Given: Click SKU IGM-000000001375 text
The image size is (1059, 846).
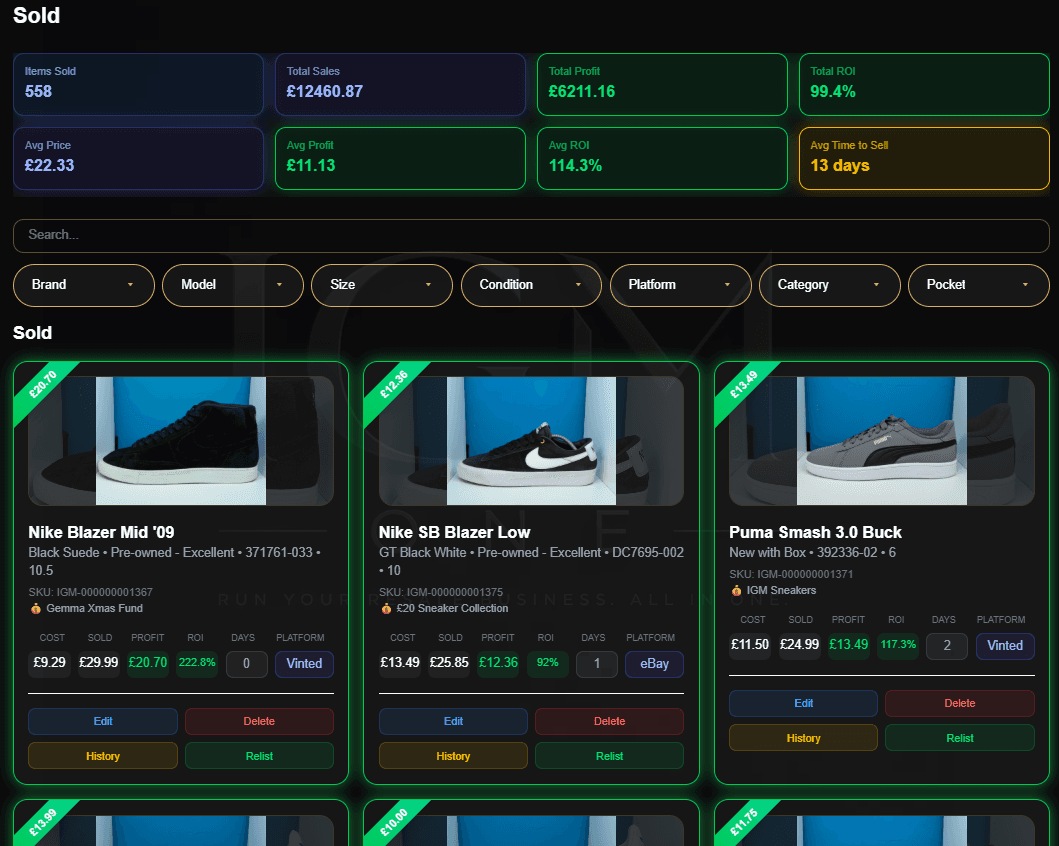Looking at the screenshot, I should click(x=441, y=592).
